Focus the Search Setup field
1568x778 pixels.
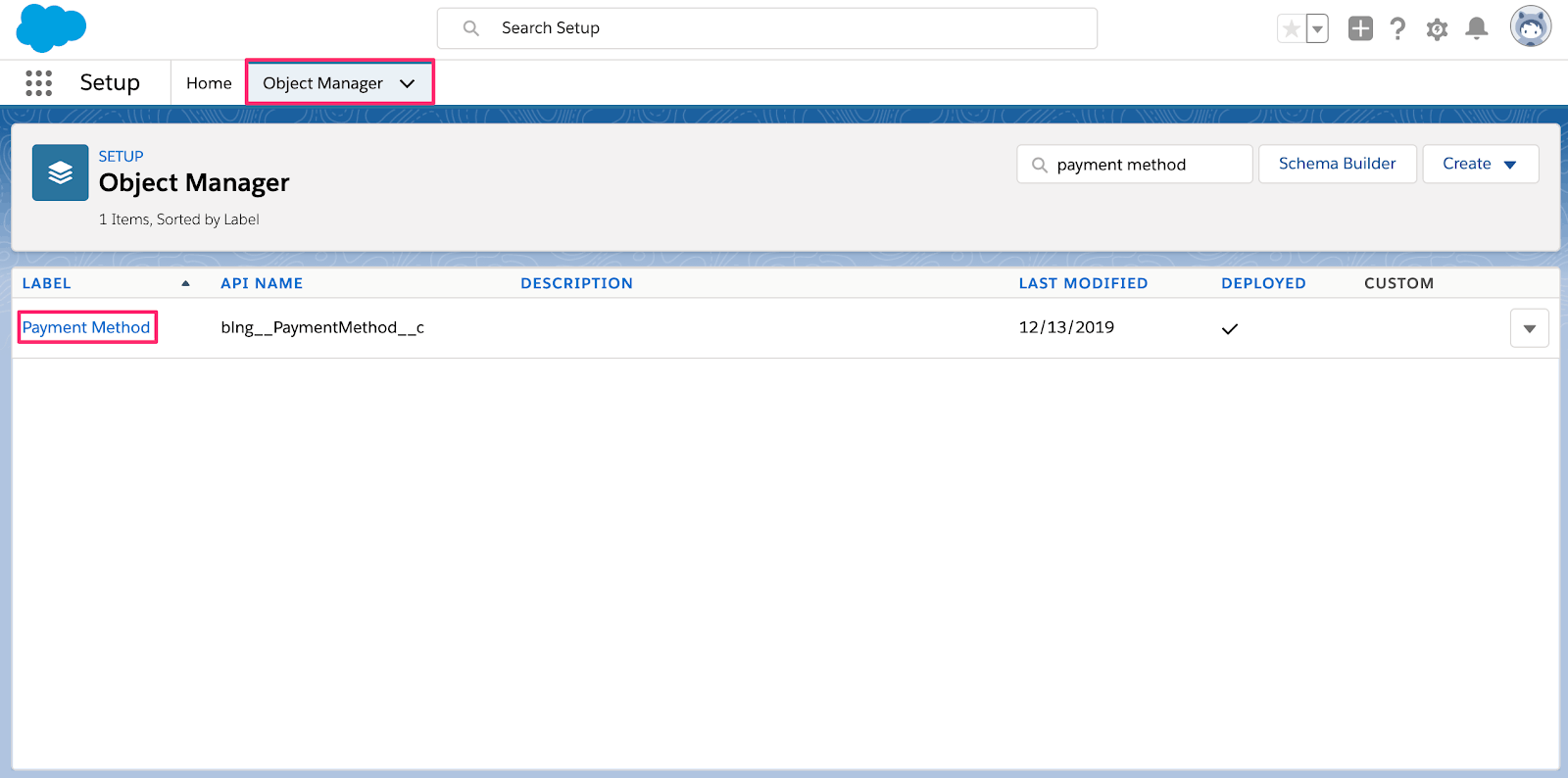767,28
